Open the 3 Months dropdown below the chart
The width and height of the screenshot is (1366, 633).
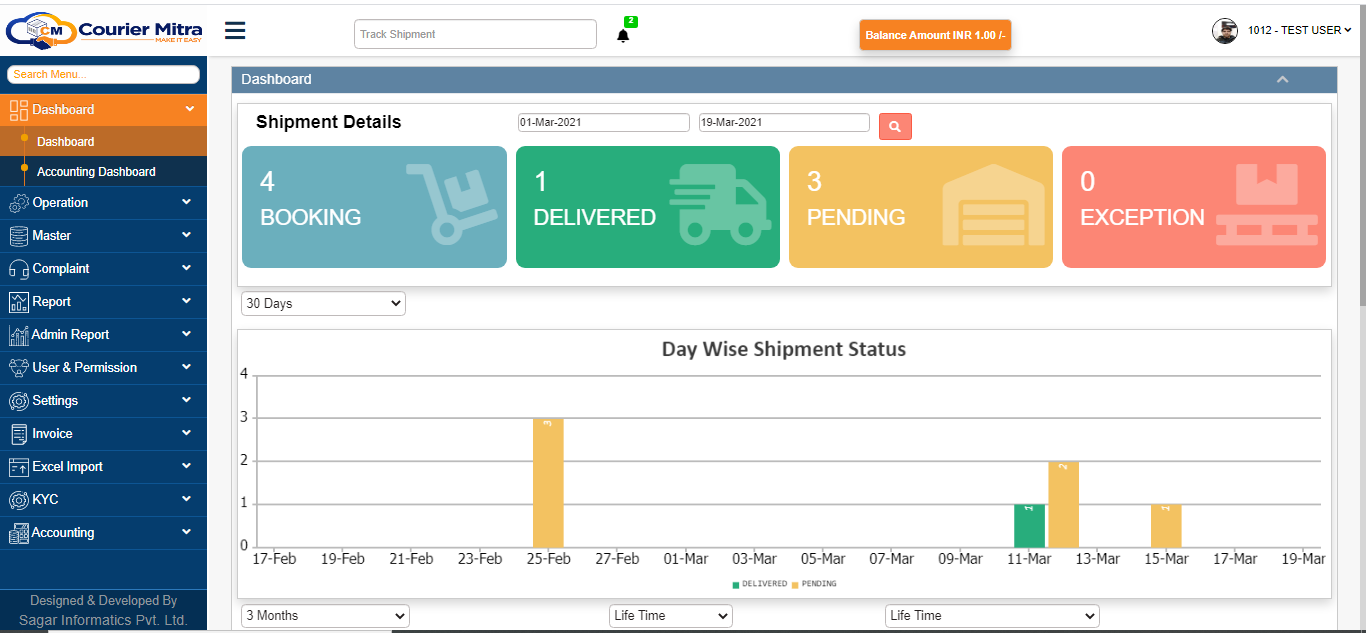(324, 615)
